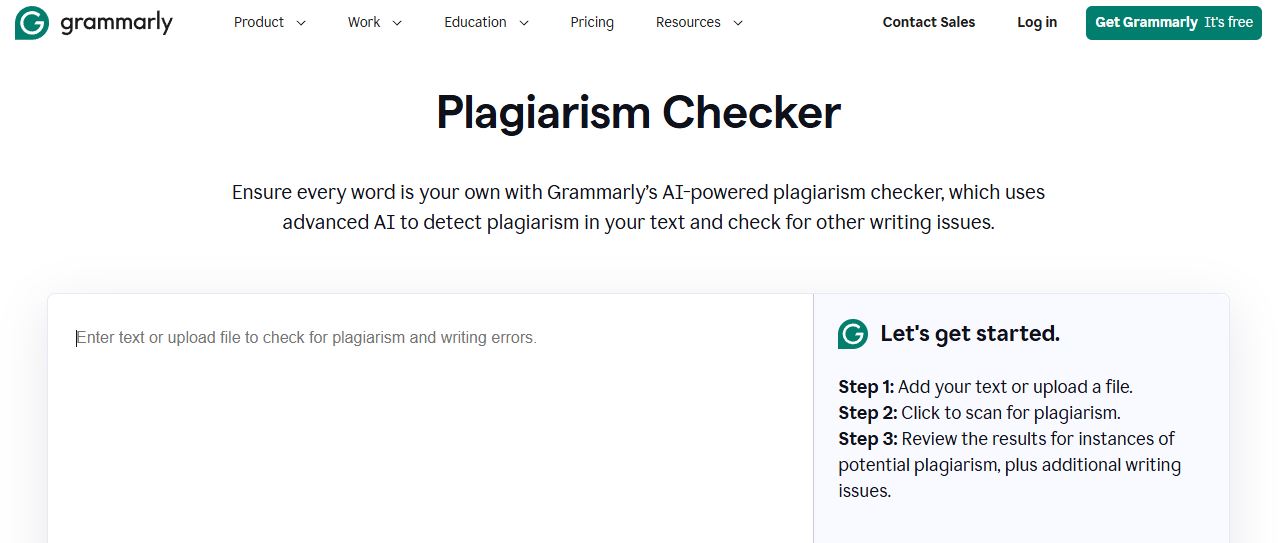This screenshot has width=1282, height=543.
Task: Open the Resources menu label
Action: point(688,22)
